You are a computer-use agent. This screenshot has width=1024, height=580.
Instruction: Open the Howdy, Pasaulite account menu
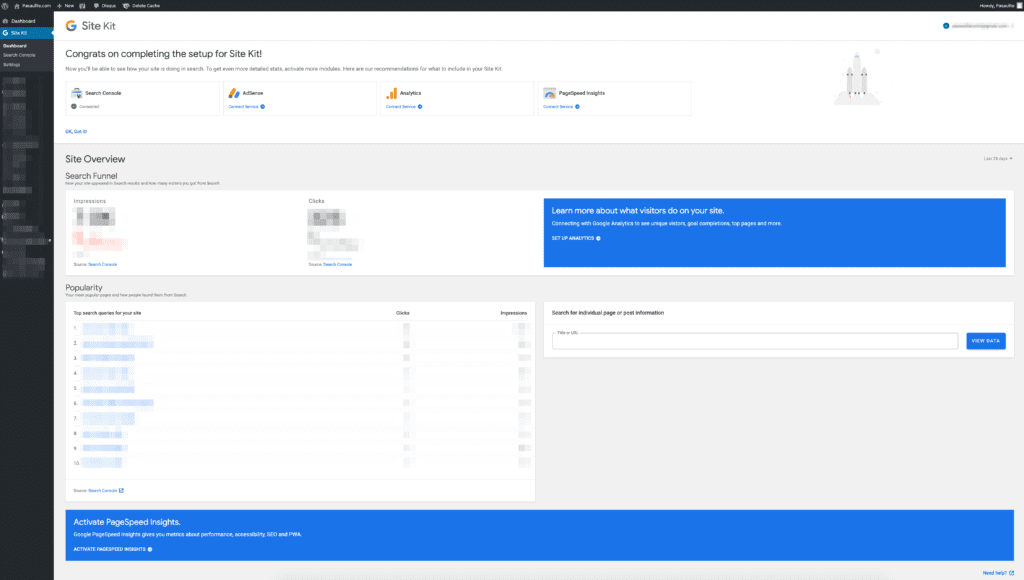1000,5
